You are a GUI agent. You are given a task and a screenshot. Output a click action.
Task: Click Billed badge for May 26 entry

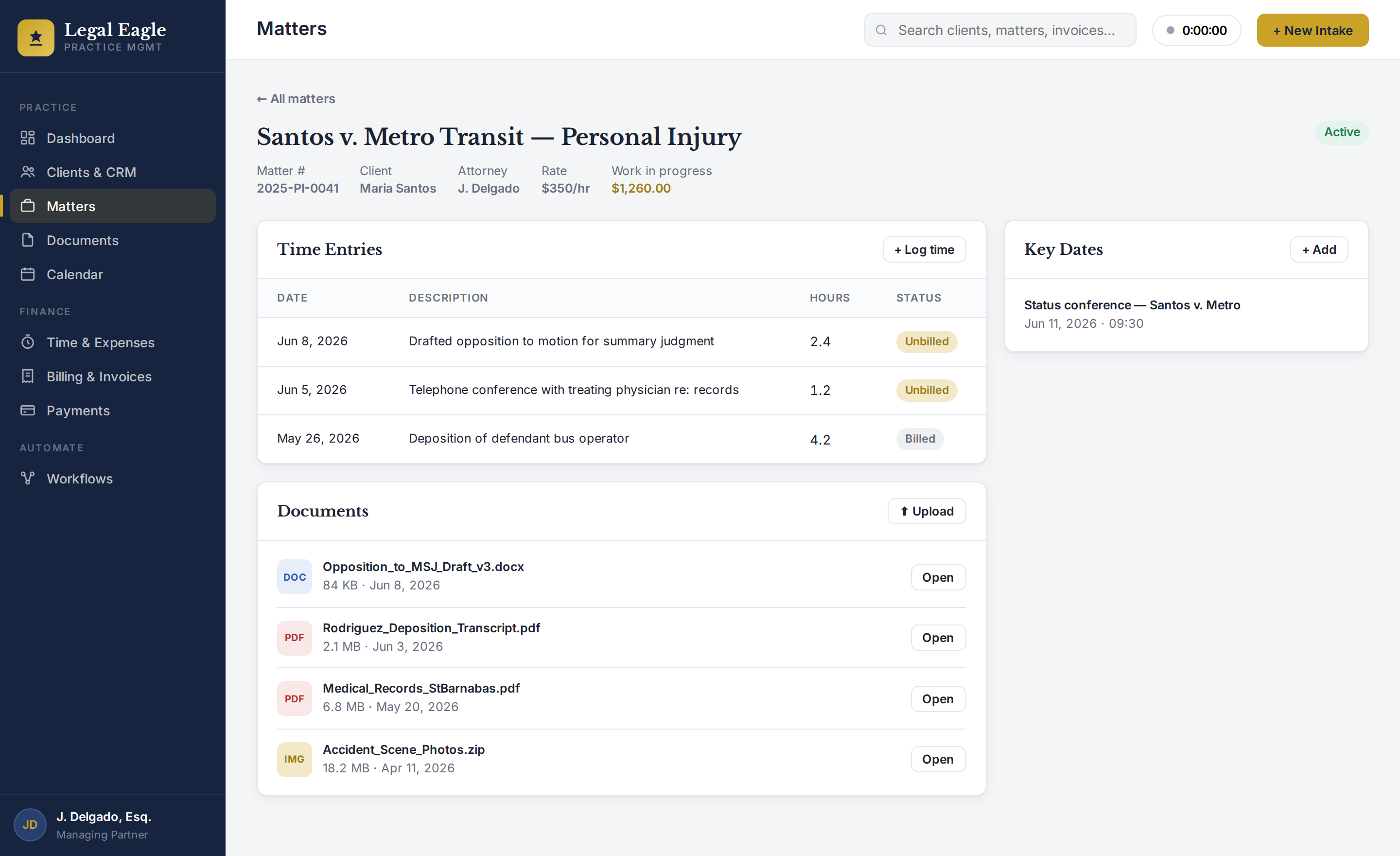(920, 439)
